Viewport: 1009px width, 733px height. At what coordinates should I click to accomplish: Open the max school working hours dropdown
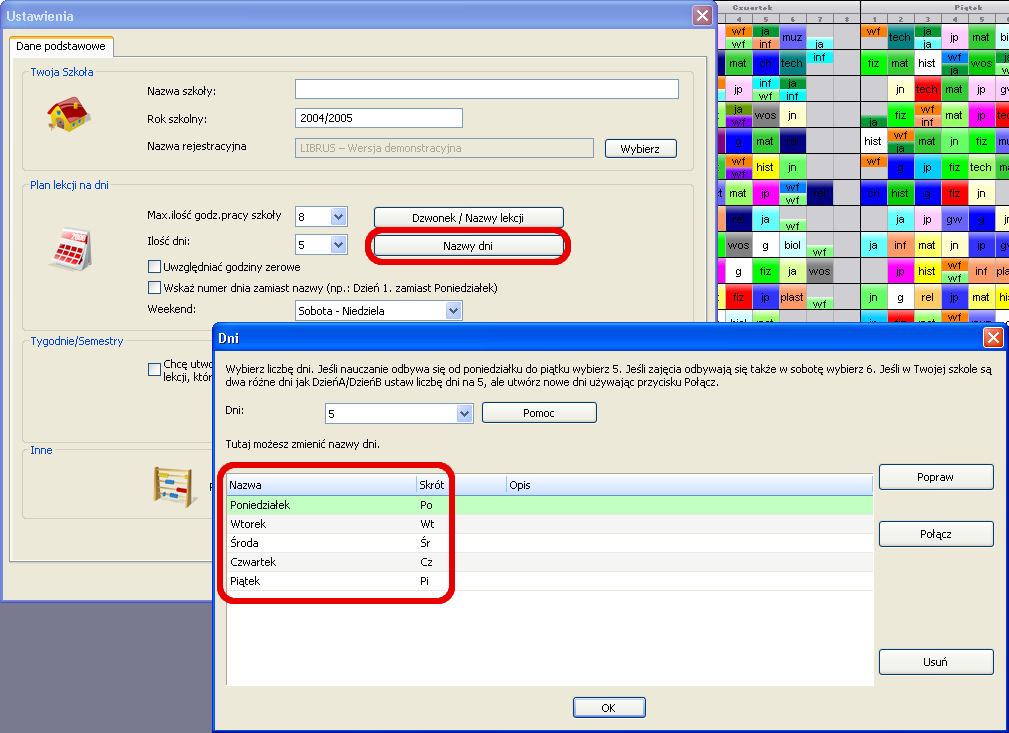click(337, 216)
